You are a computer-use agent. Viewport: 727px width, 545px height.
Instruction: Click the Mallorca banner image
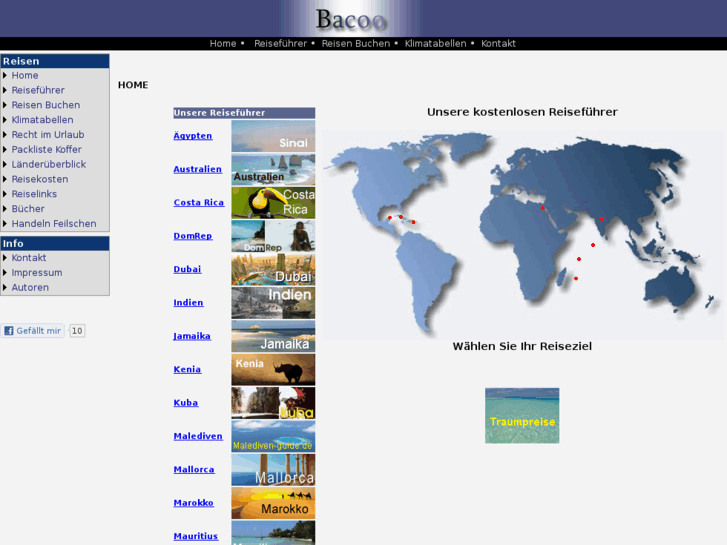pos(273,470)
